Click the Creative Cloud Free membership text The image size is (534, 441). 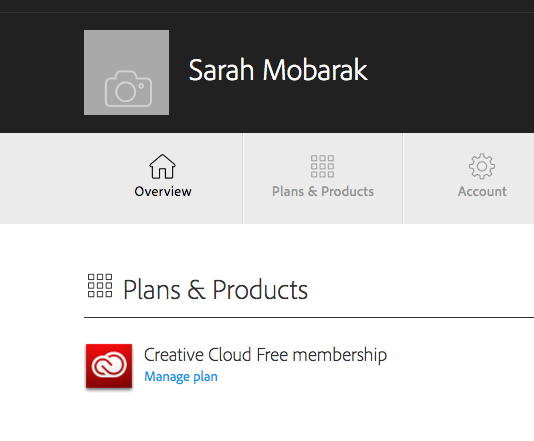(x=265, y=355)
